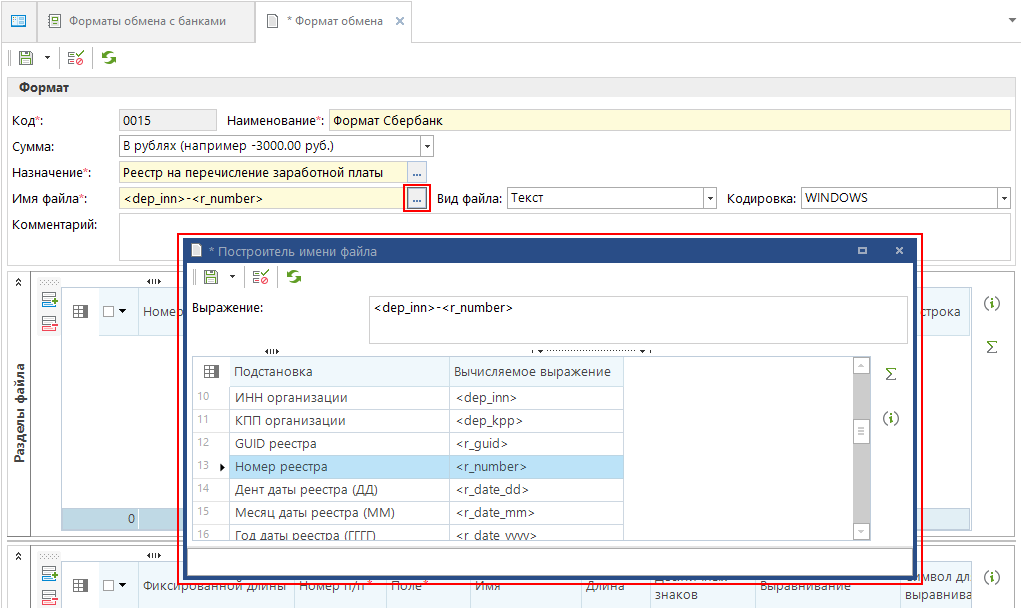Click the save icon in the file name builder dialog
The width and height of the screenshot is (1021, 608).
[x=211, y=277]
